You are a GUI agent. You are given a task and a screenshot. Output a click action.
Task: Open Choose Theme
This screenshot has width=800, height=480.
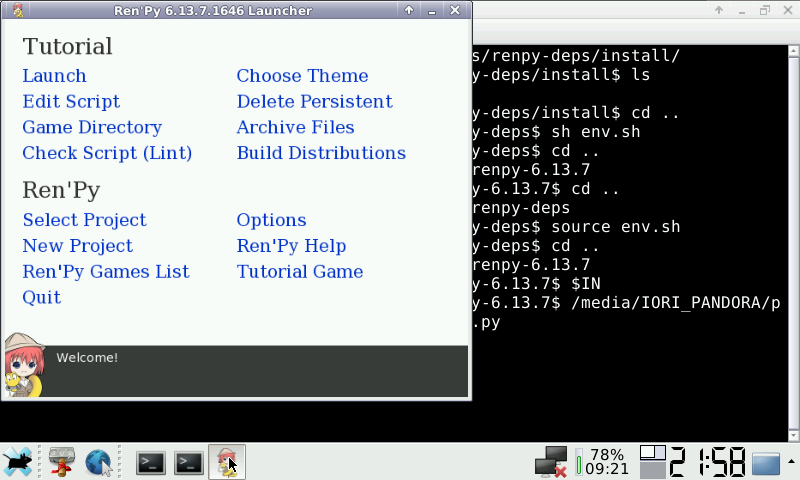[302, 76]
